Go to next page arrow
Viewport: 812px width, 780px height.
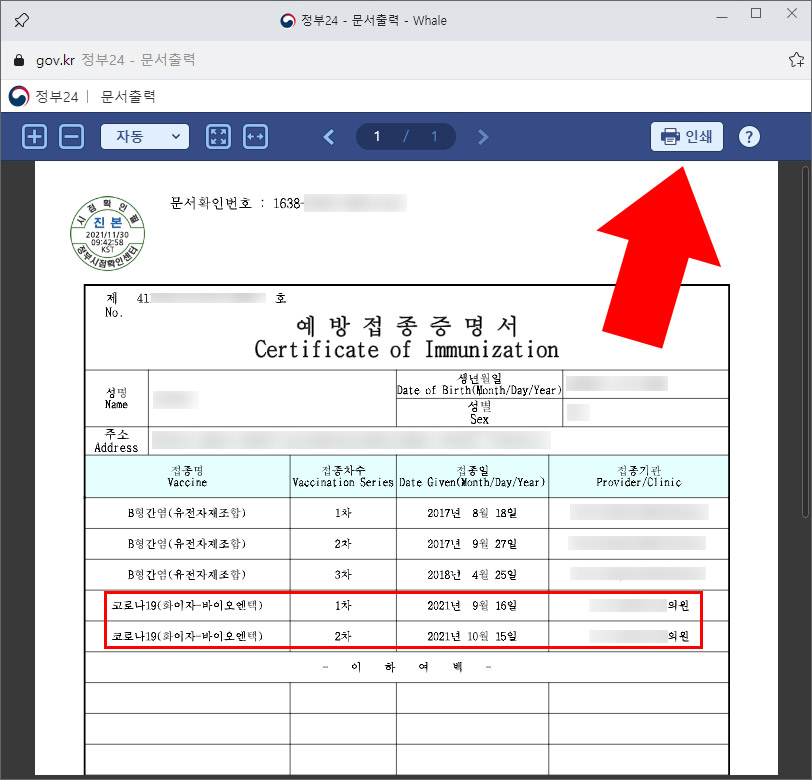tap(483, 137)
